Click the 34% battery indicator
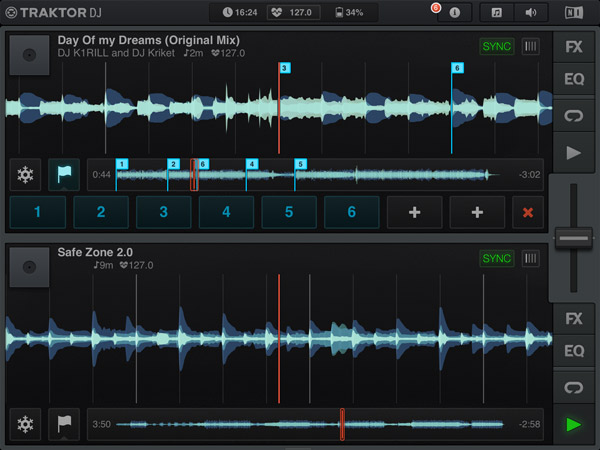Viewport: 600px width, 450px height. point(349,13)
